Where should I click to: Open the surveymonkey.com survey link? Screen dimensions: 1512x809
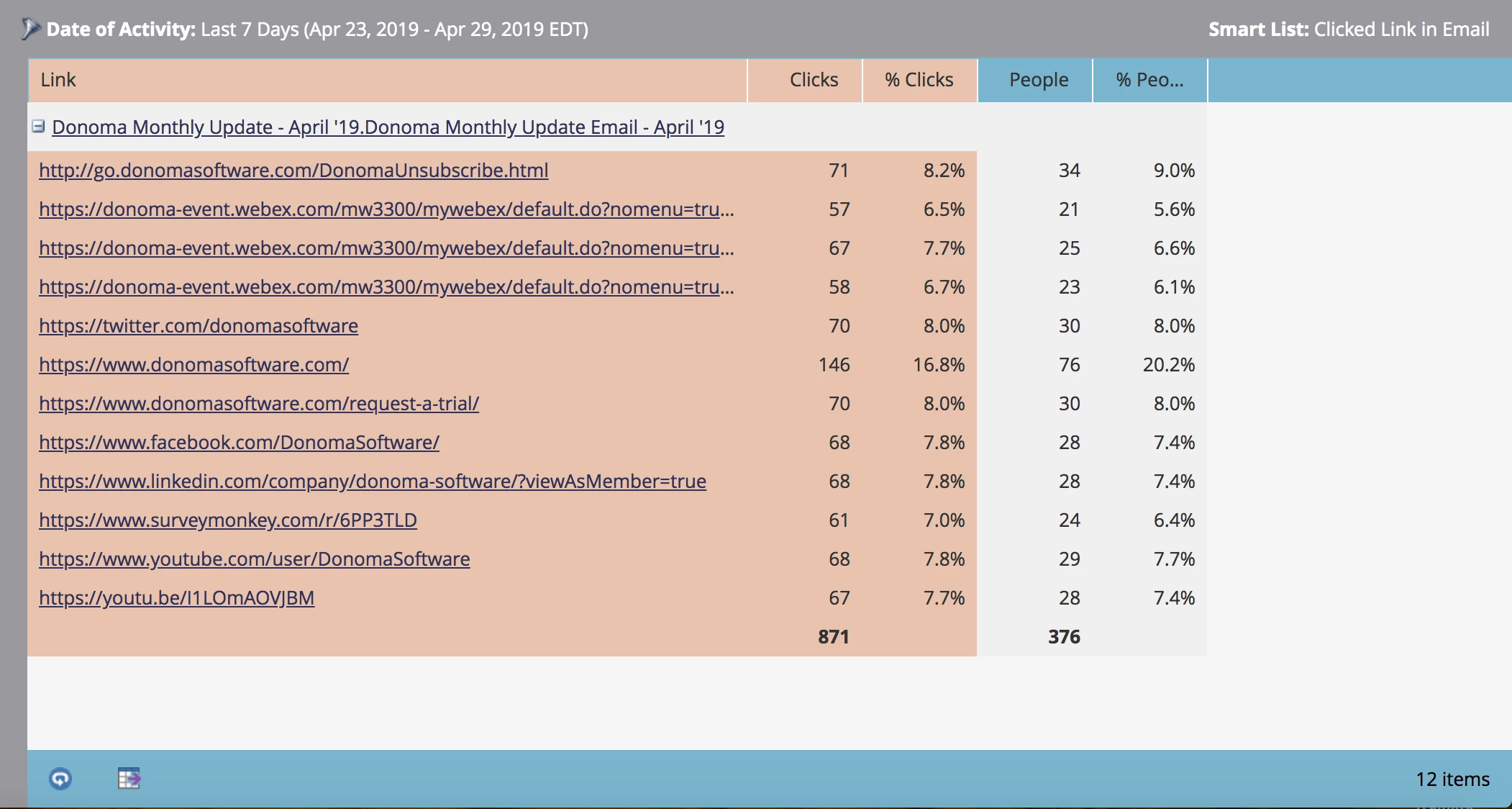228,520
